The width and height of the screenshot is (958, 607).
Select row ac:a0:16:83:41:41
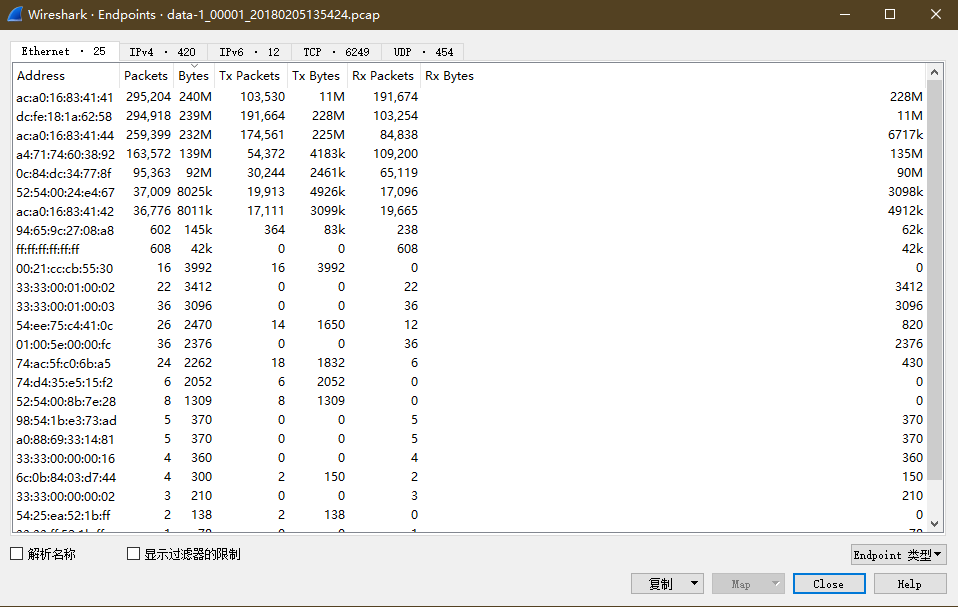pyautogui.click(x=469, y=96)
